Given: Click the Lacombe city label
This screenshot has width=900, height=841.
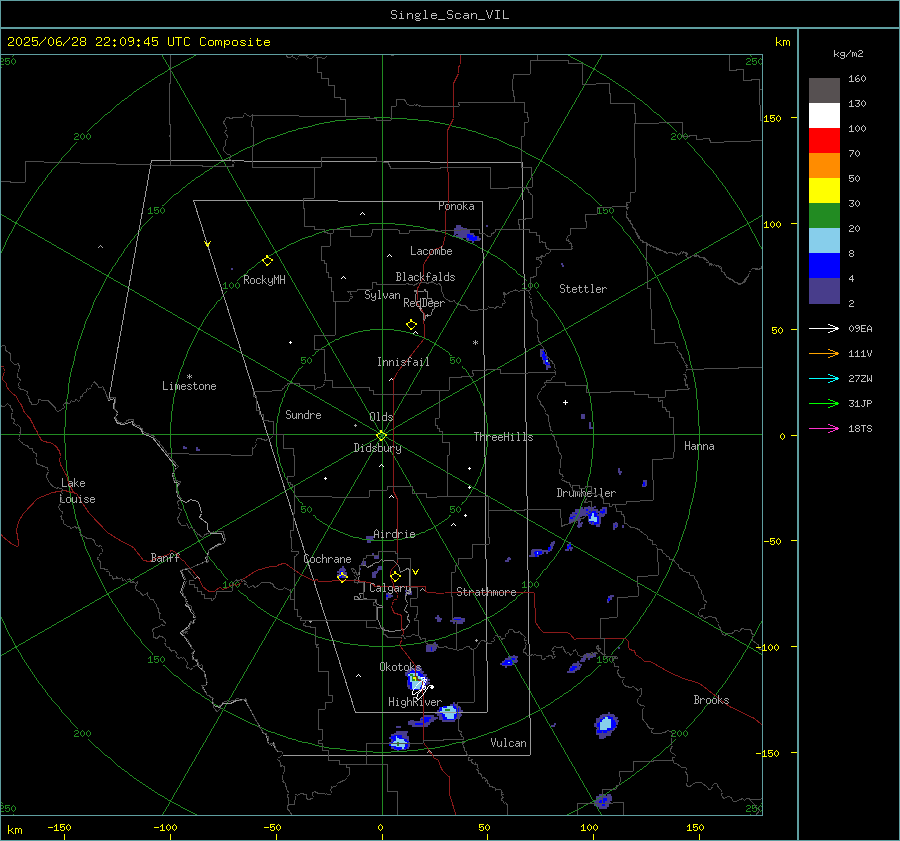Looking at the screenshot, I should [431, 251].
